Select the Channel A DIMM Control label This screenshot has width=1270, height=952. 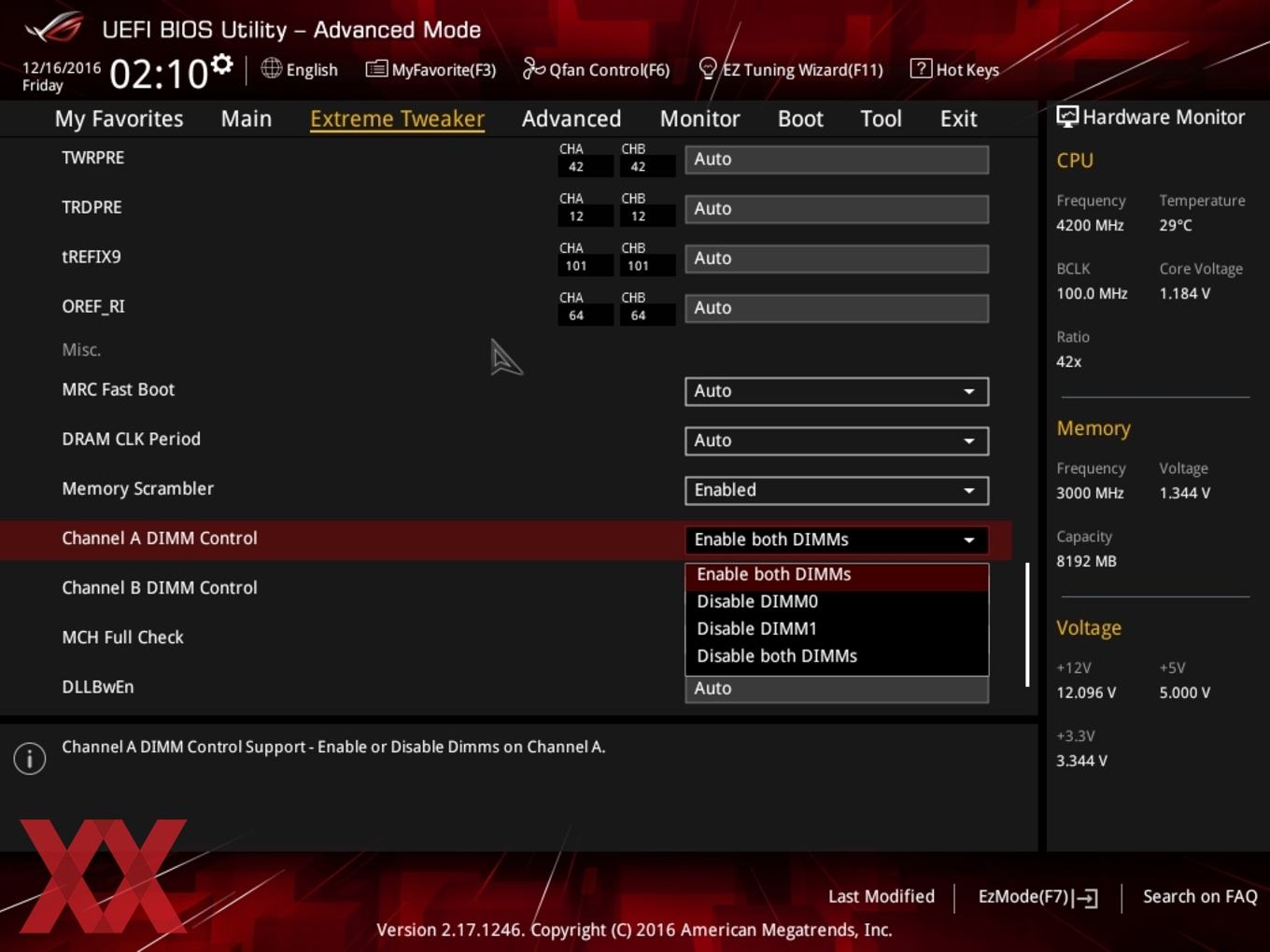[x=160, y=539]
